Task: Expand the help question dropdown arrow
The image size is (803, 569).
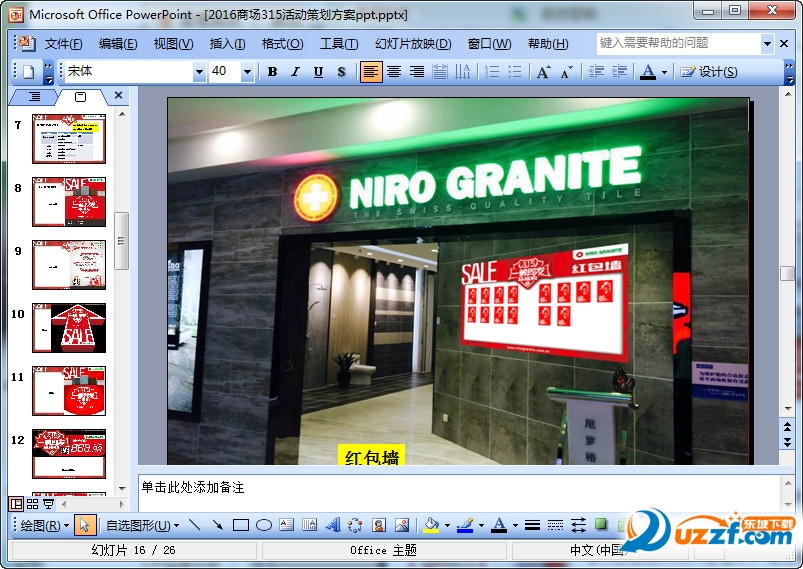Action: (767, 44)
